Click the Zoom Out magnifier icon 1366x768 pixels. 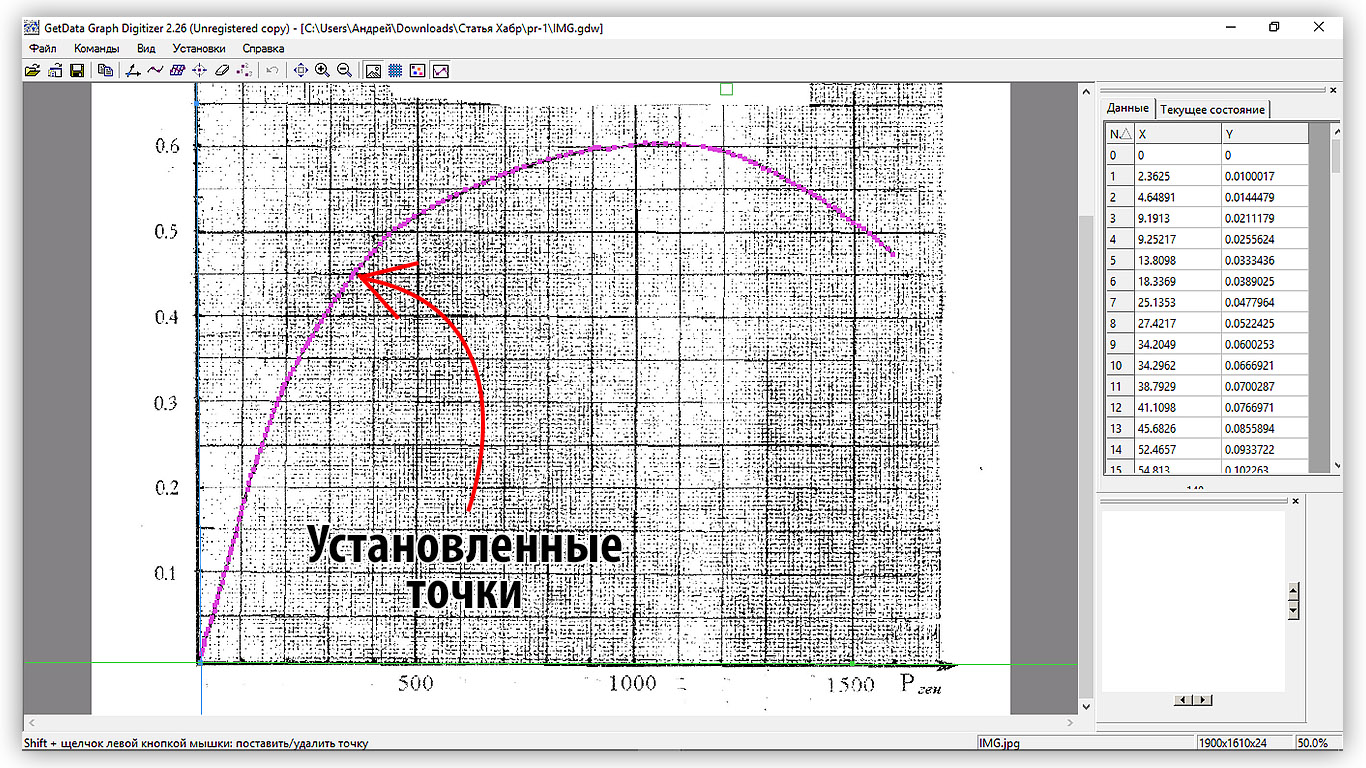pos(344,70)
